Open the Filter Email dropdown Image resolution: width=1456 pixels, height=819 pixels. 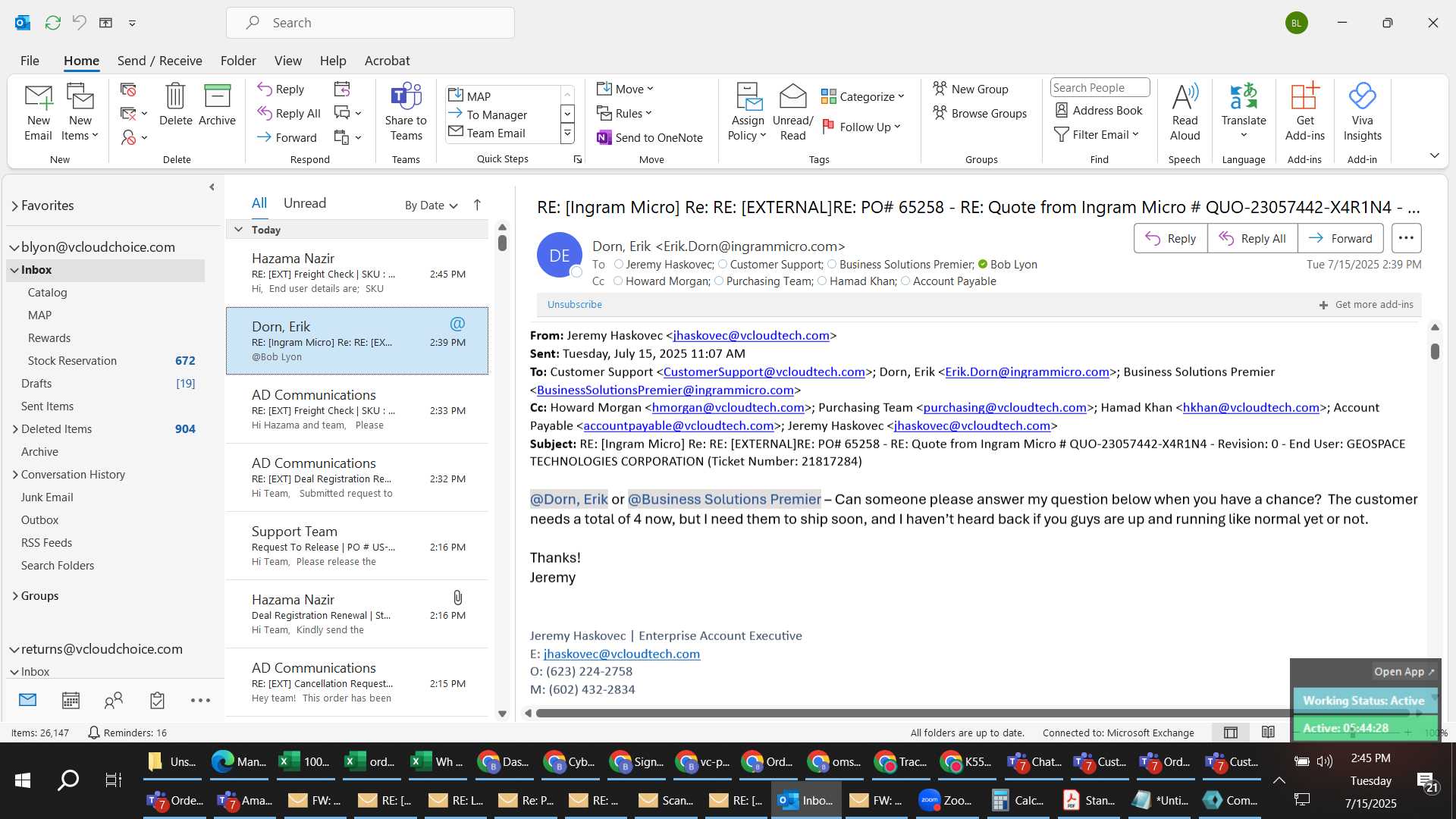click(1097, 134)
